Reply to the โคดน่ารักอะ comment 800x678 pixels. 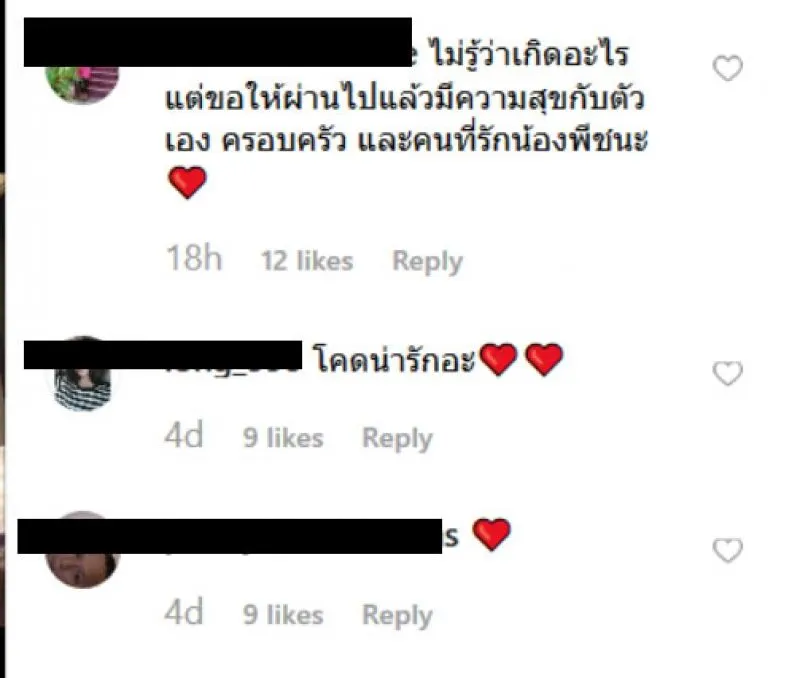click(x=397, y=438)
